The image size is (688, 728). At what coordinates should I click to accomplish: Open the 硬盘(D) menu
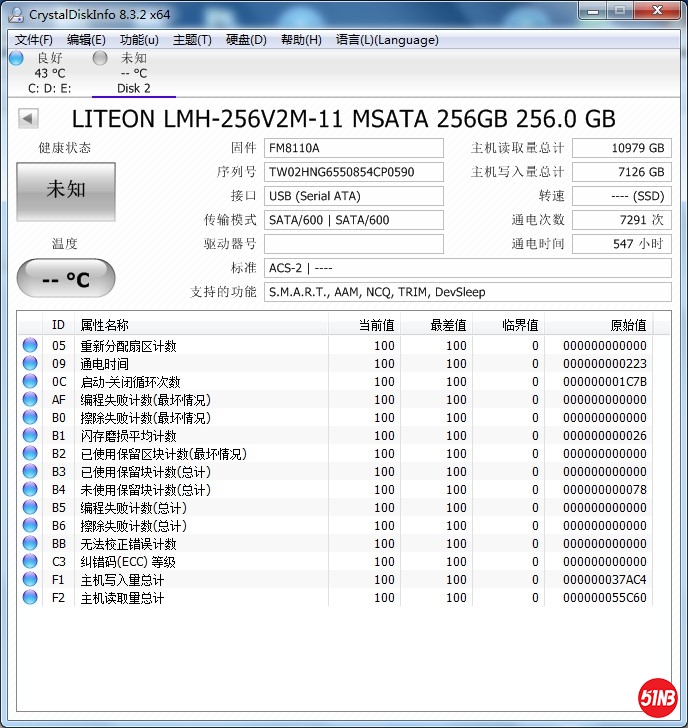click(x=246, y=40)
